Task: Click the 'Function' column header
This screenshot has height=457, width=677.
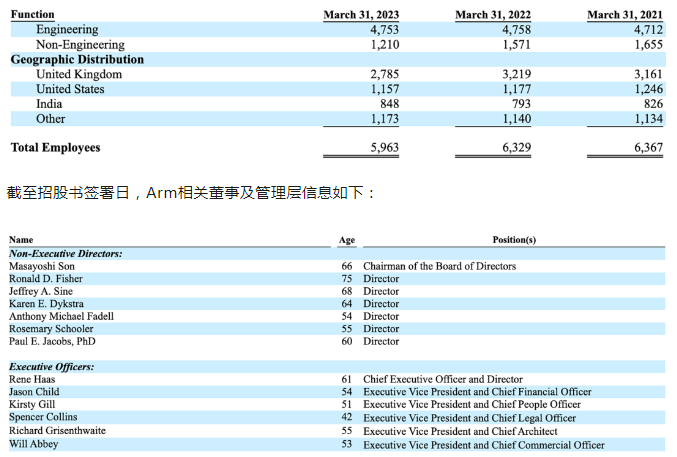Action: click(32, 15)
